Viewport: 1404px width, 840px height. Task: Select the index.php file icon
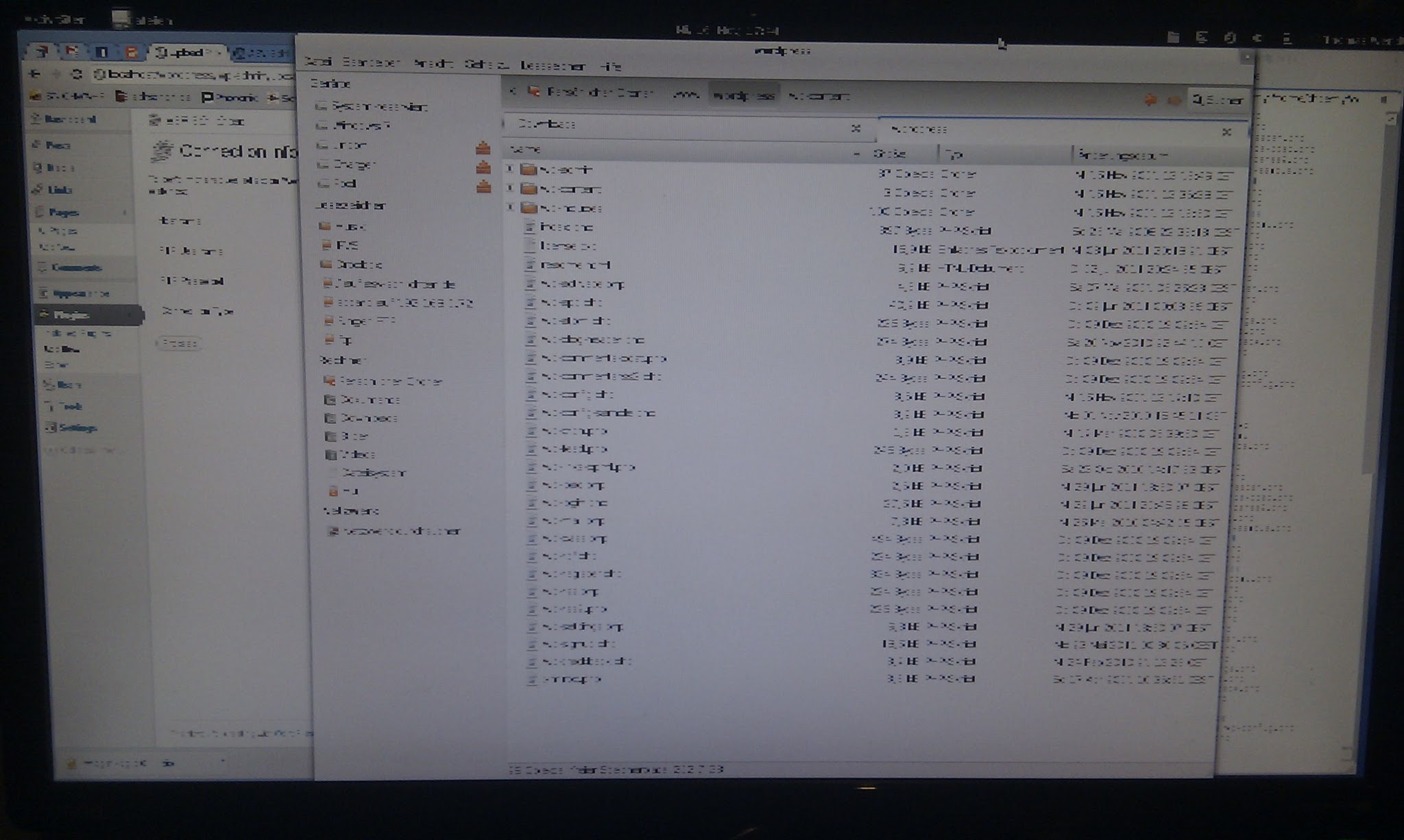[530, 227]
